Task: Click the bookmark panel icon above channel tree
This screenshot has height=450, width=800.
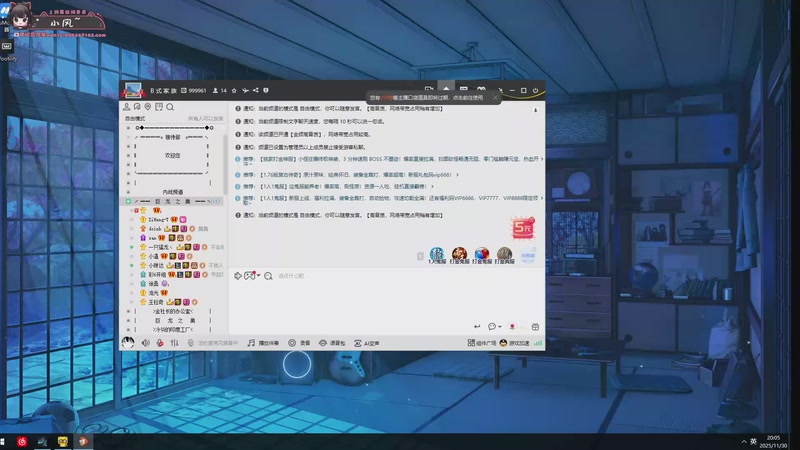Action: [159, 107]
